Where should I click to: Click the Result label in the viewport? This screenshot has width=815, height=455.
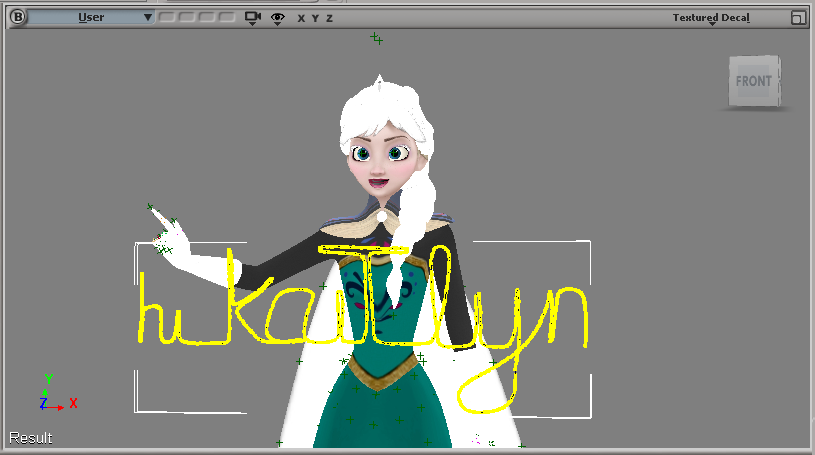[x=31, y=438]
